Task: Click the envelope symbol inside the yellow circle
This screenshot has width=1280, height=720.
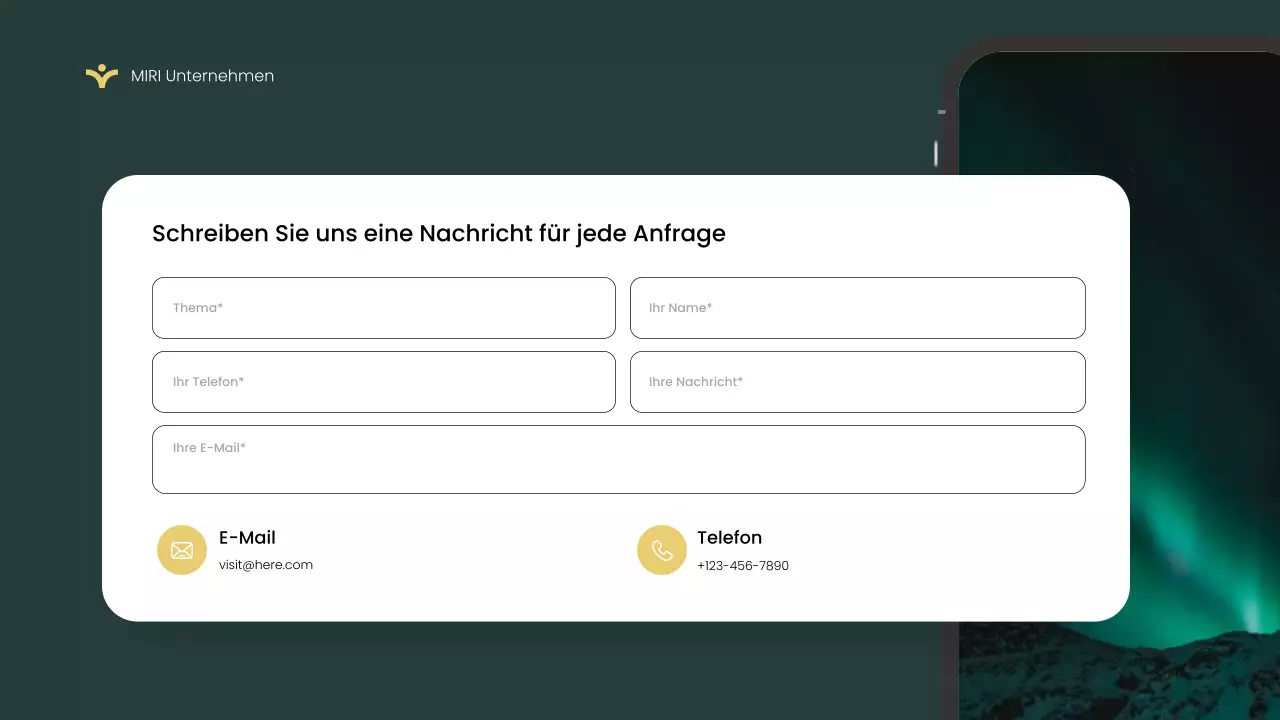Action: (x=181, y=550)
